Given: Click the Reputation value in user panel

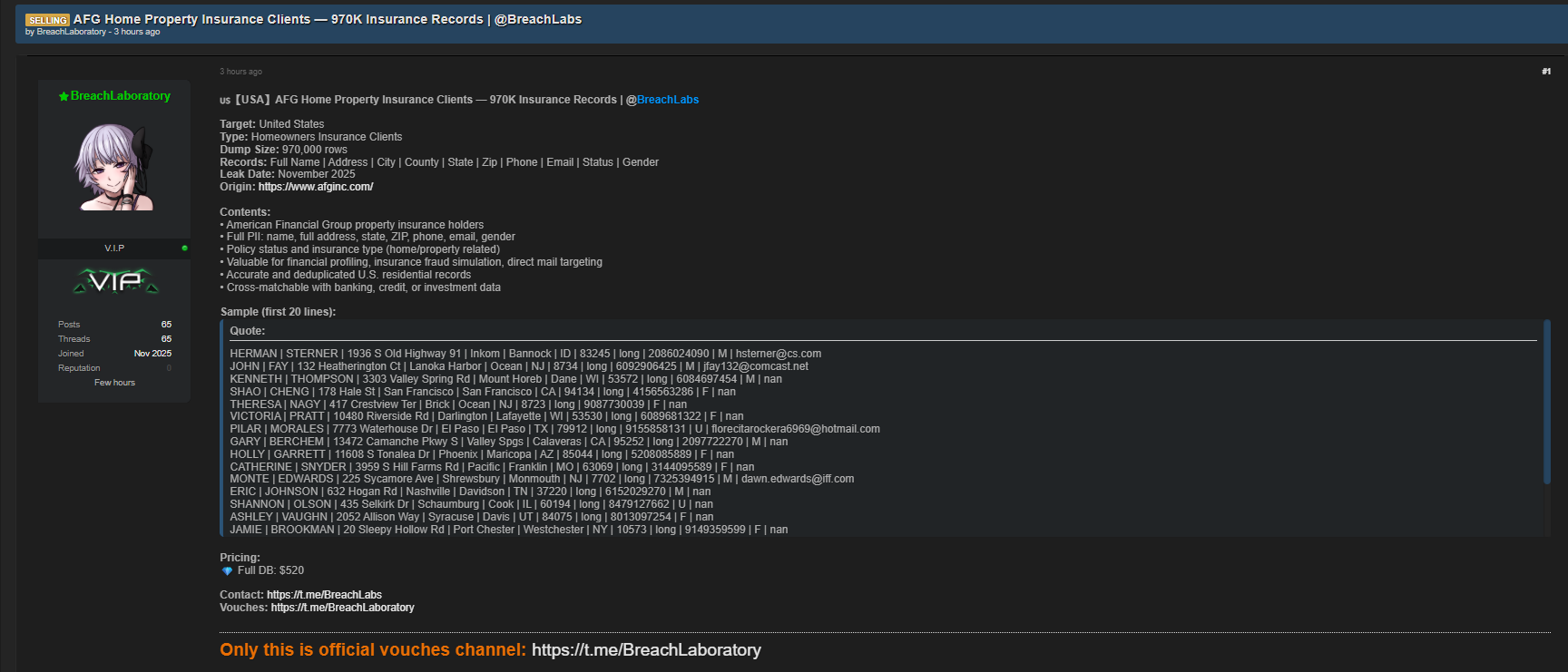Looking at the screenshot, I should [x=169, y=368].
